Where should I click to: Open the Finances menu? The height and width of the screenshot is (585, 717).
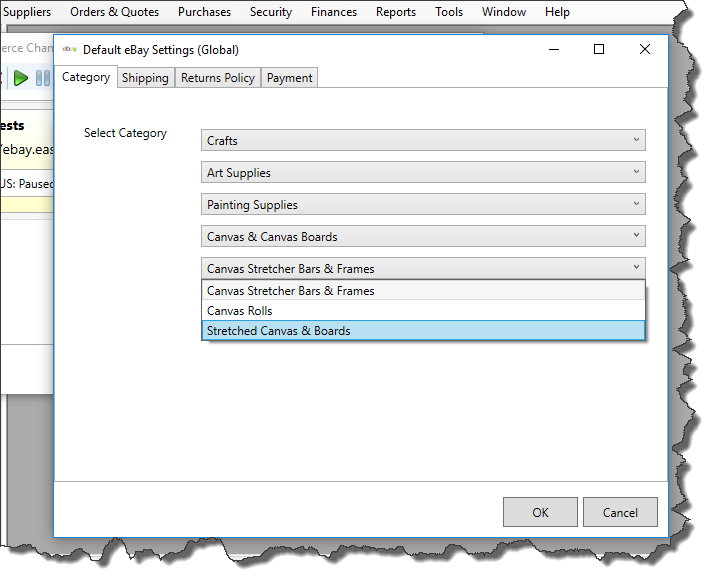coord(334,12)
